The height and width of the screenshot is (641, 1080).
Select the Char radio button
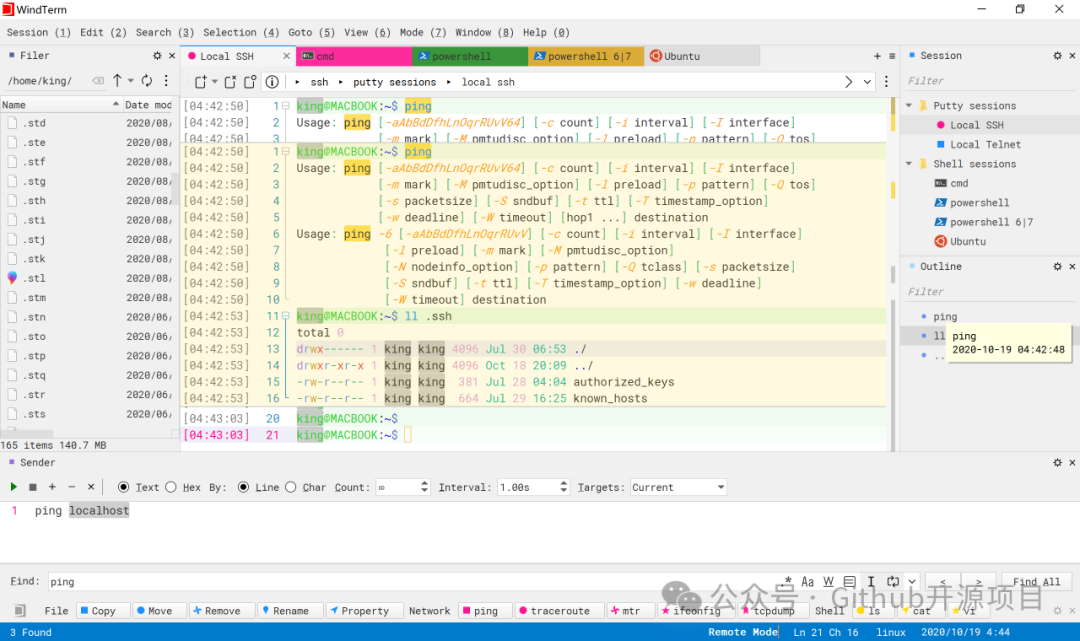[291, 487]
